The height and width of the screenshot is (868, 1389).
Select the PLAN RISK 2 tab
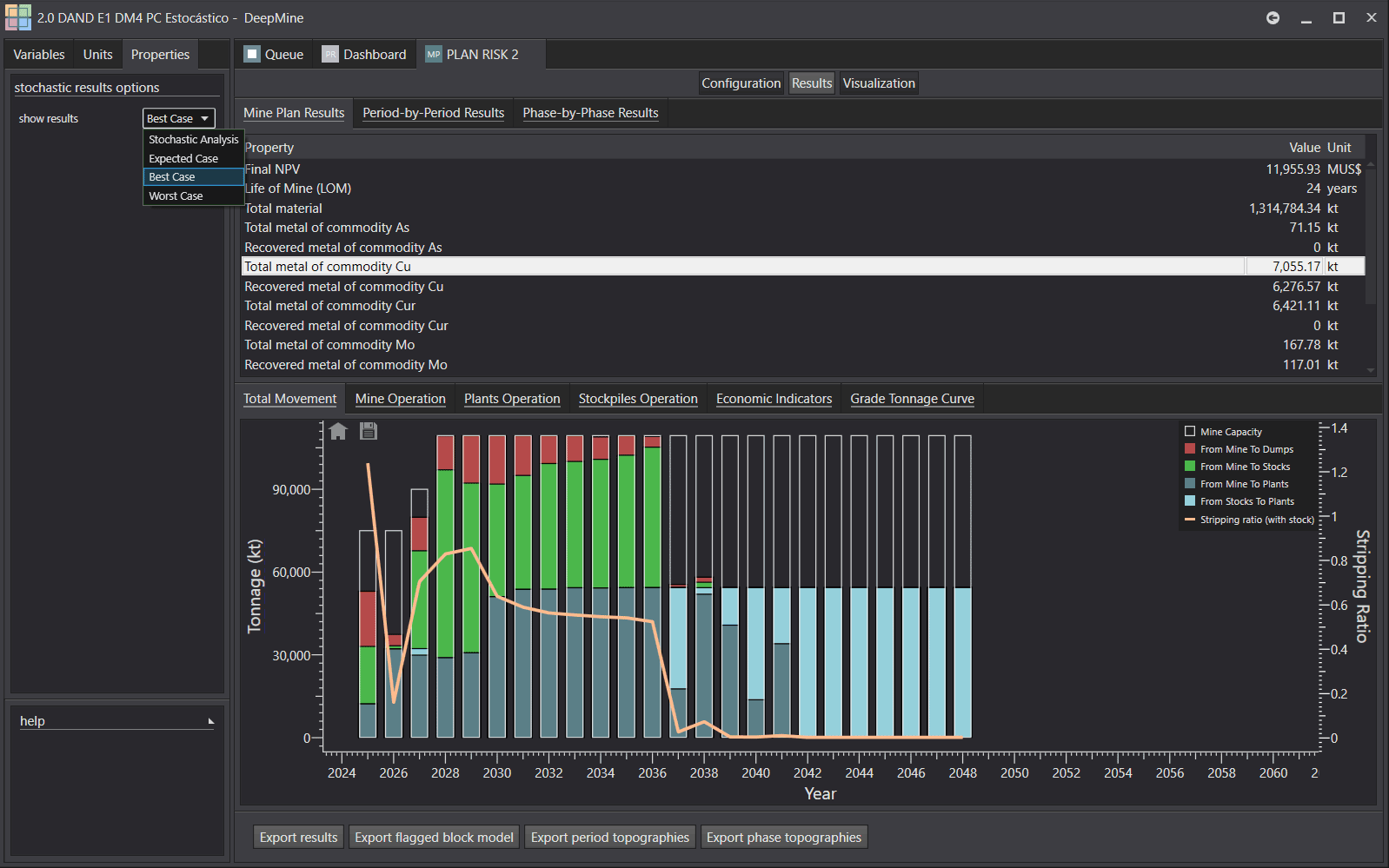[482, 54]
